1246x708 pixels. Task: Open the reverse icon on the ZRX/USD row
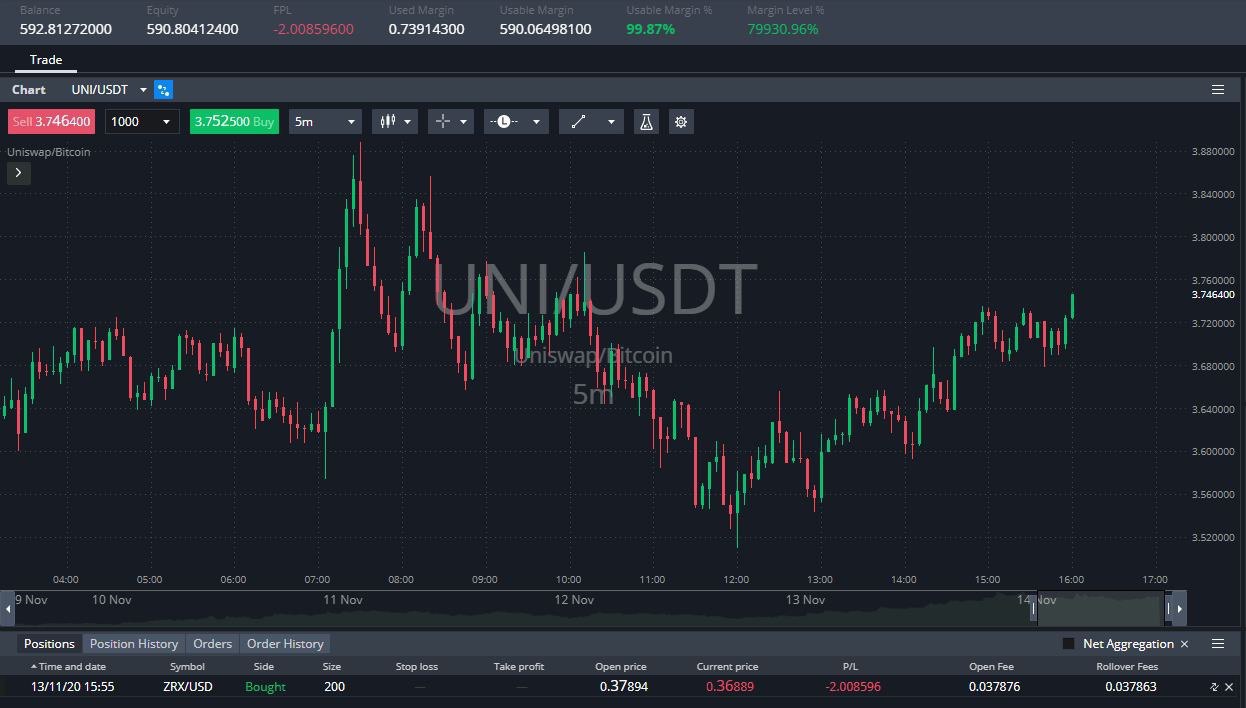tap(1214, 687)
